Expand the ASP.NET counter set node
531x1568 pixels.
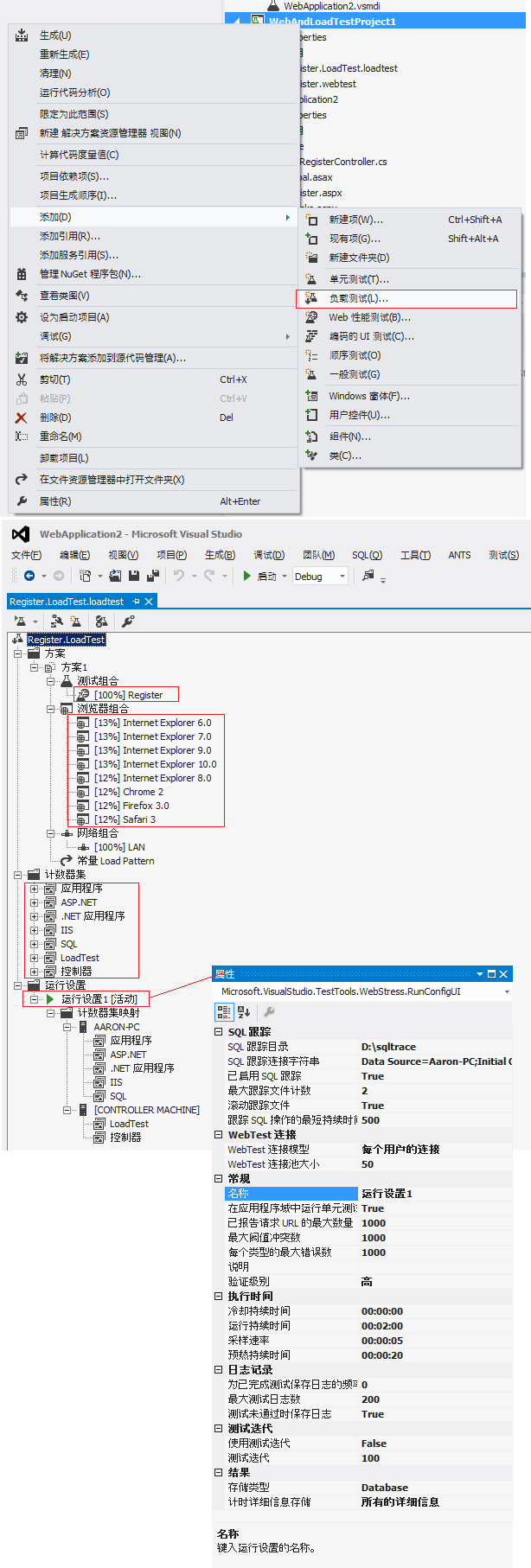click(x=34, y=902)
